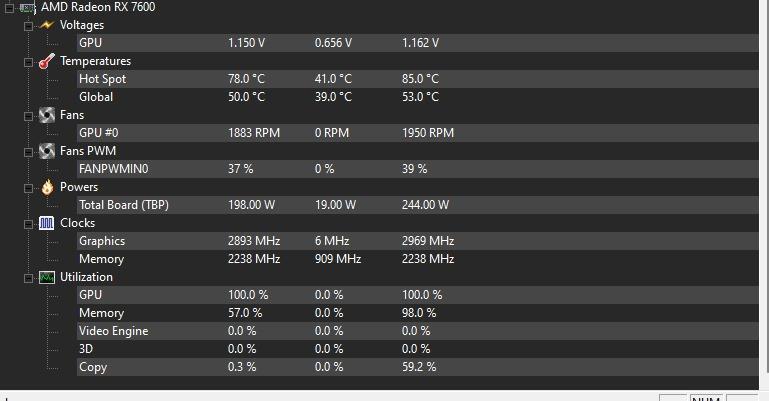
Task: Select the Hot Spot temperature row
Action: coord(417,79)
